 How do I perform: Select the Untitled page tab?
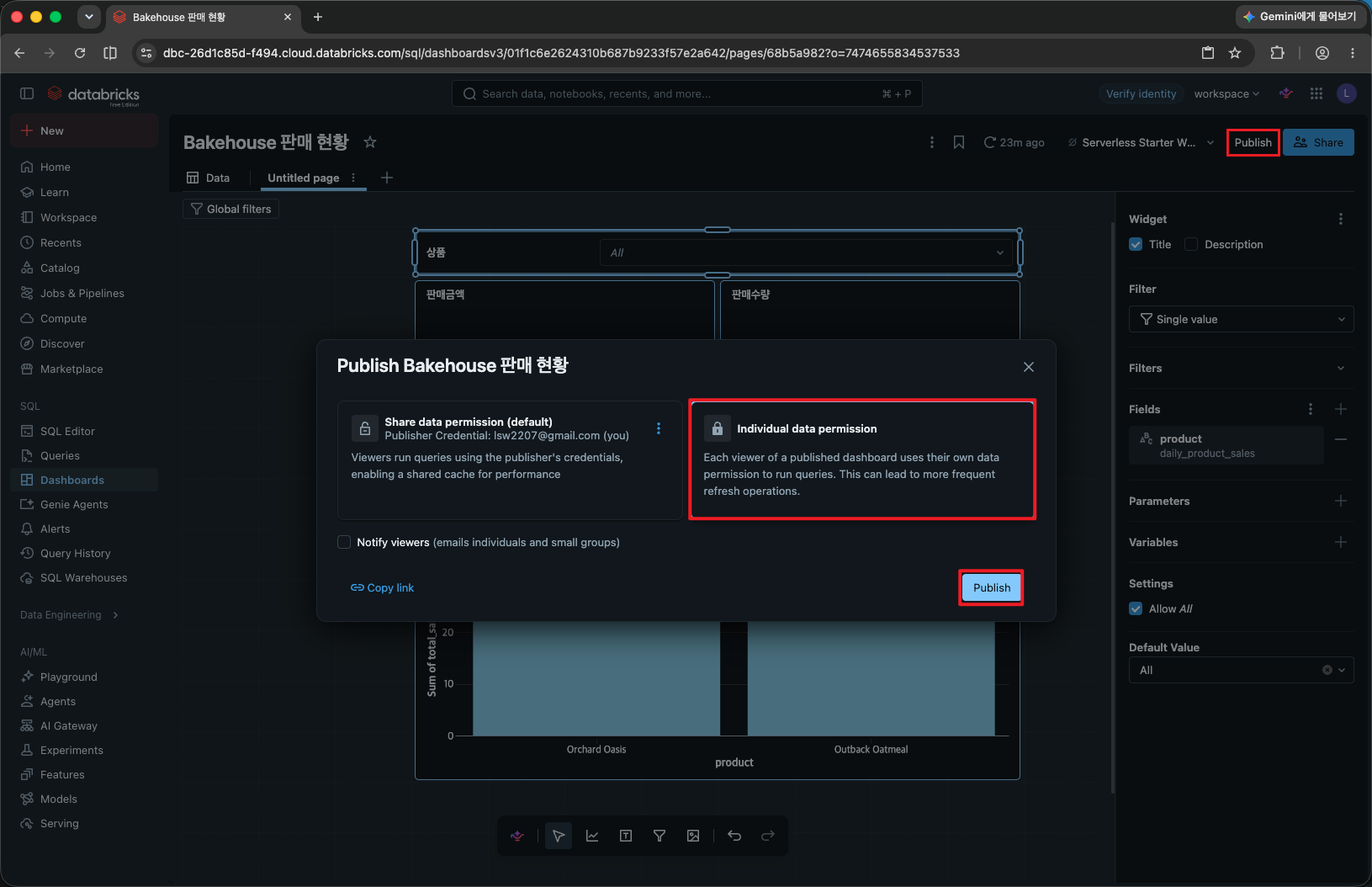point(304,178)
